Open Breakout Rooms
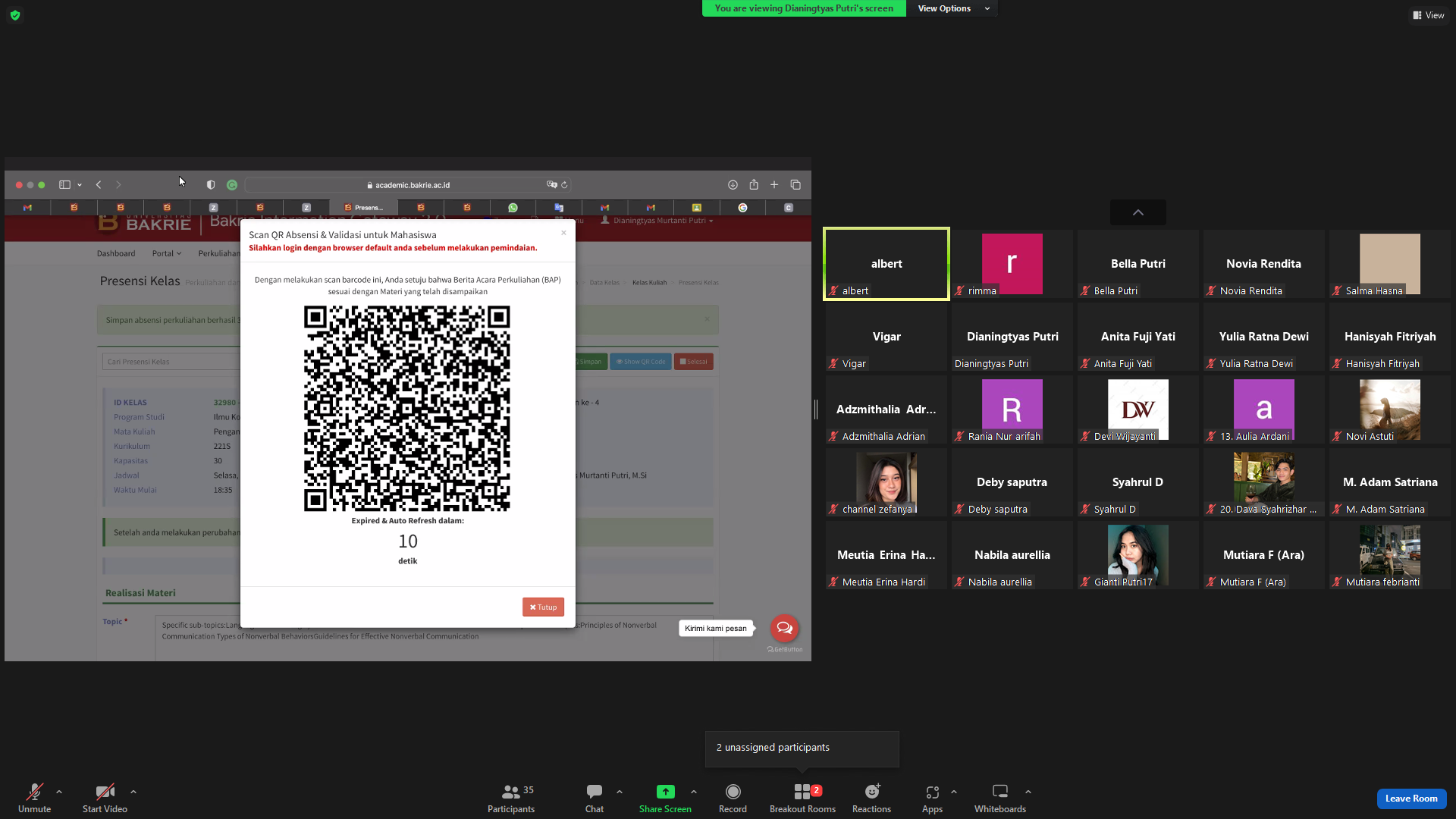The height and width of the screenshot is (819, 1456). (802, 798)
